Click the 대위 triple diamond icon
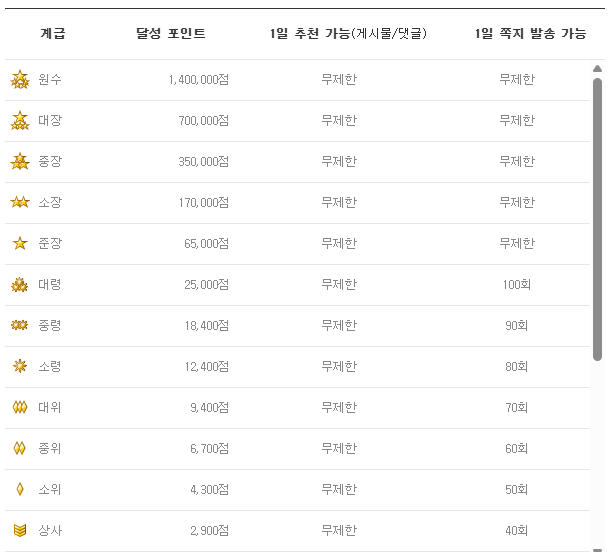 (20, 407)
